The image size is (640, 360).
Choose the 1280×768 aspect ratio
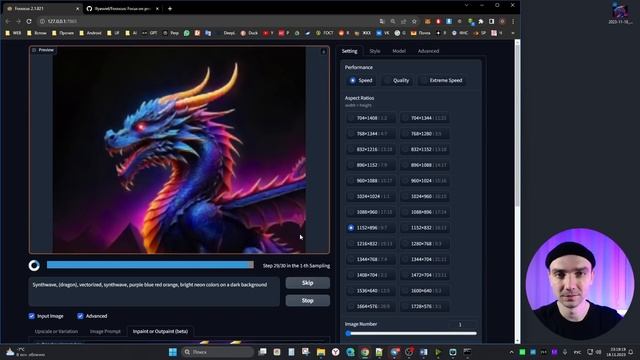pyautogui.click(x=425, y=244)
